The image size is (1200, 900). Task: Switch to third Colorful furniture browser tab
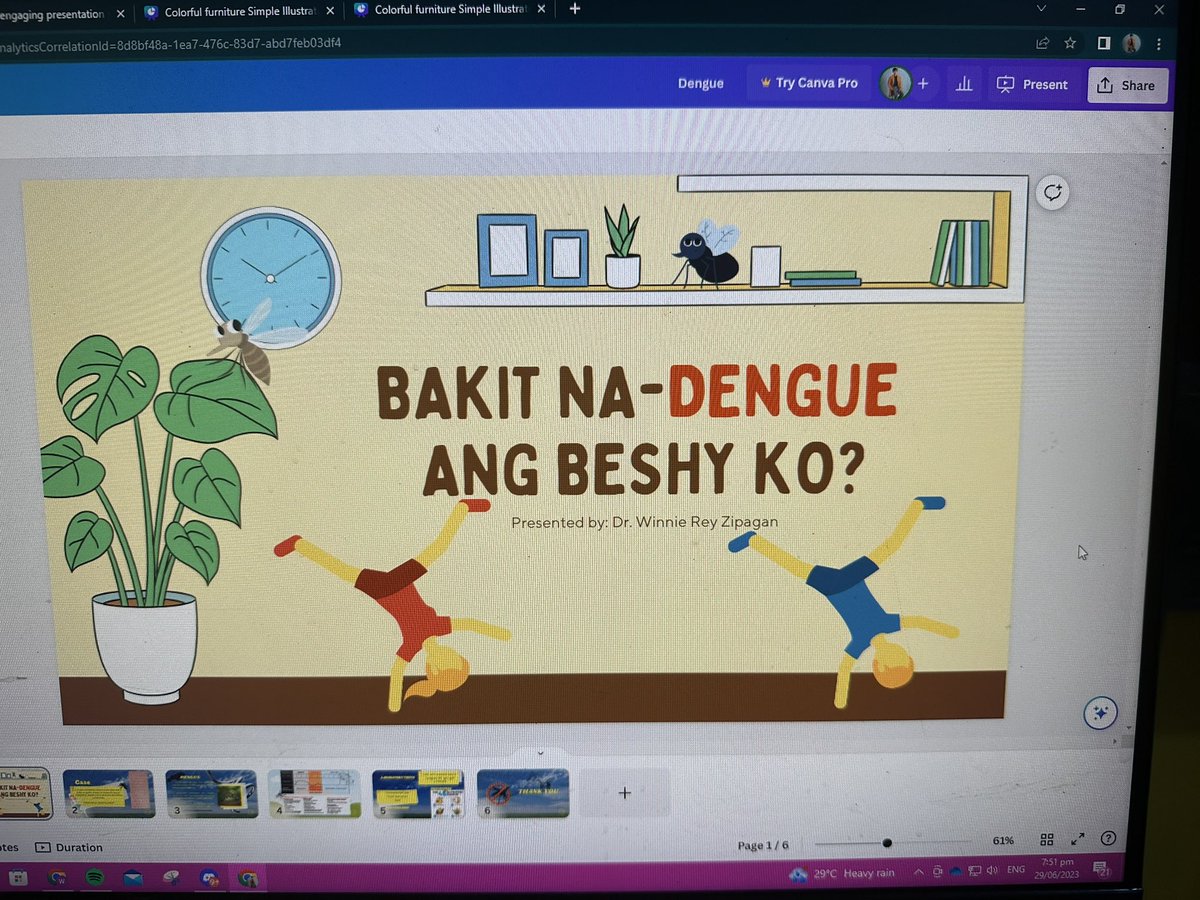[x=450, y=11]
